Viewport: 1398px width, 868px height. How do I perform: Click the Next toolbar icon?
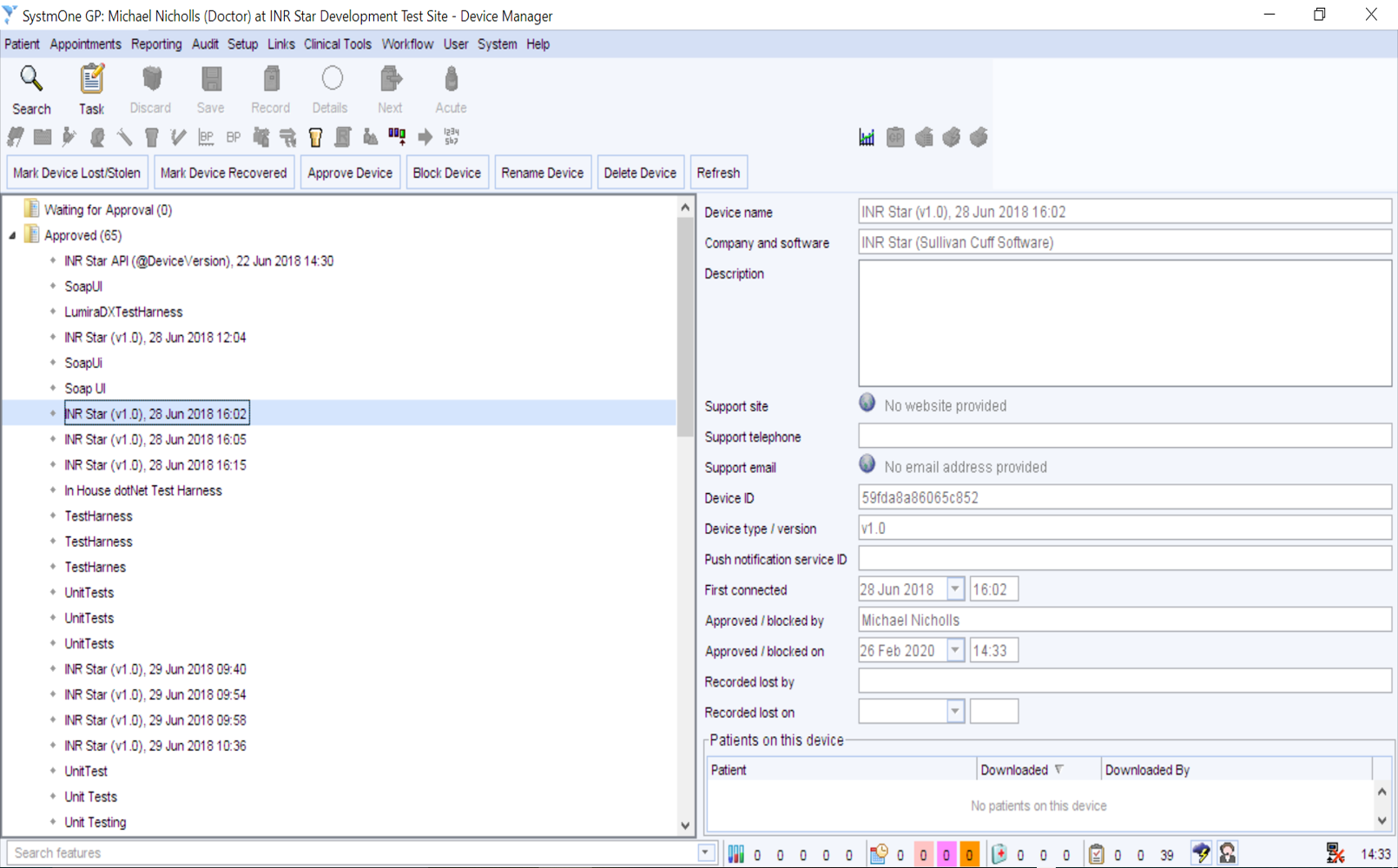(391, 79)
